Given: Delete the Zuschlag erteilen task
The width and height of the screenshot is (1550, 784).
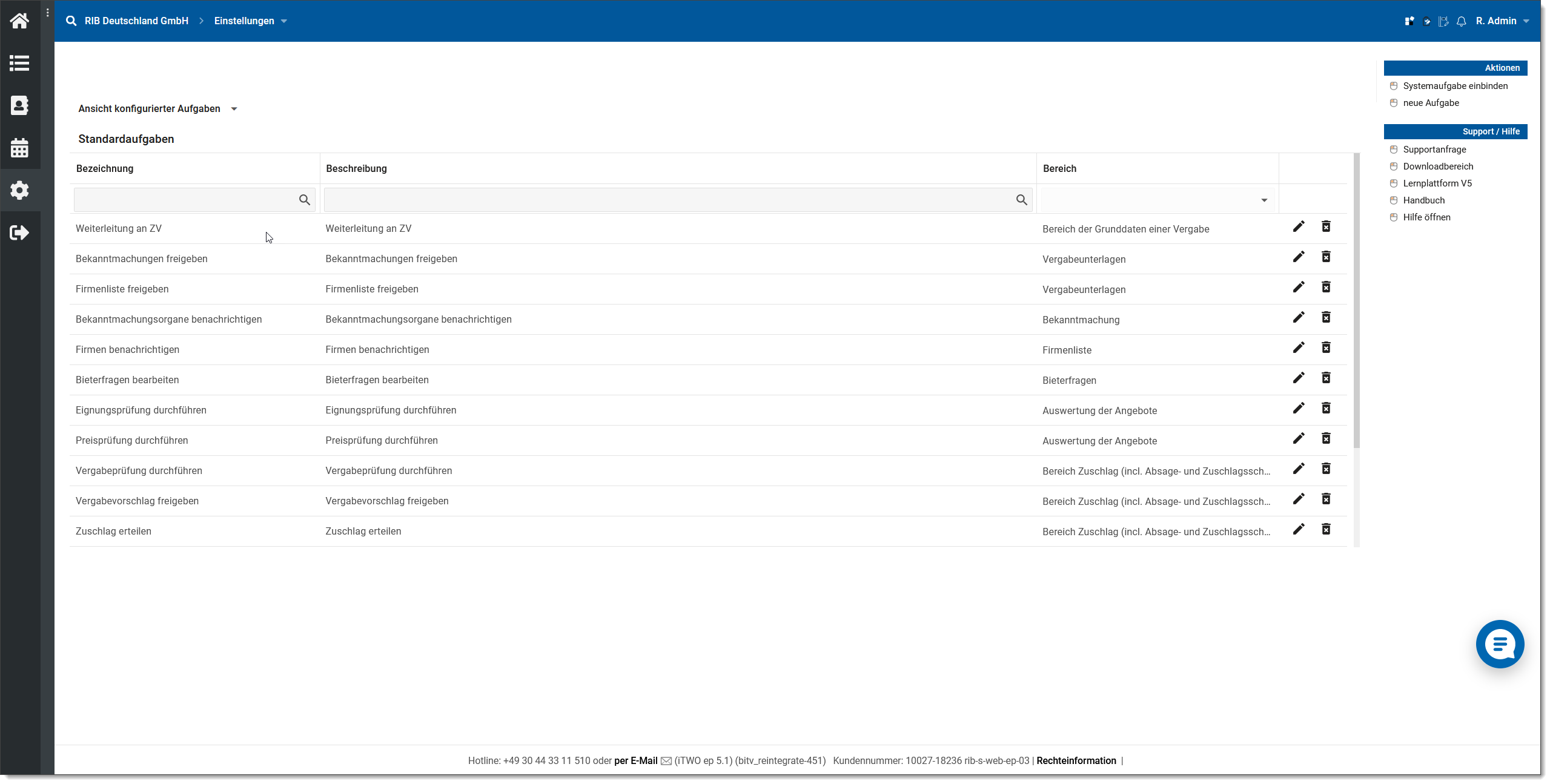Looking at the screenshot, I should point(1326,529).
